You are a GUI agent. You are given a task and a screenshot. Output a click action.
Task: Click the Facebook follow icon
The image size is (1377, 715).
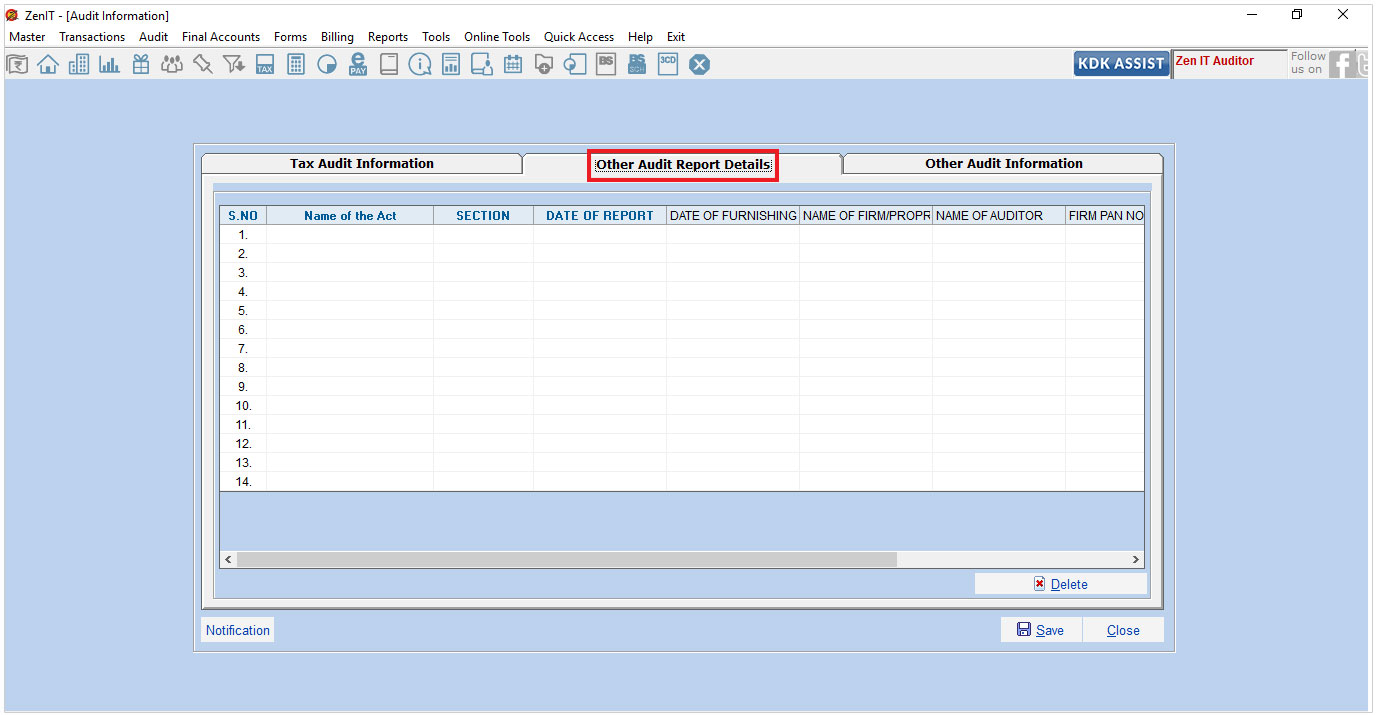click(x=1341, y=65)
